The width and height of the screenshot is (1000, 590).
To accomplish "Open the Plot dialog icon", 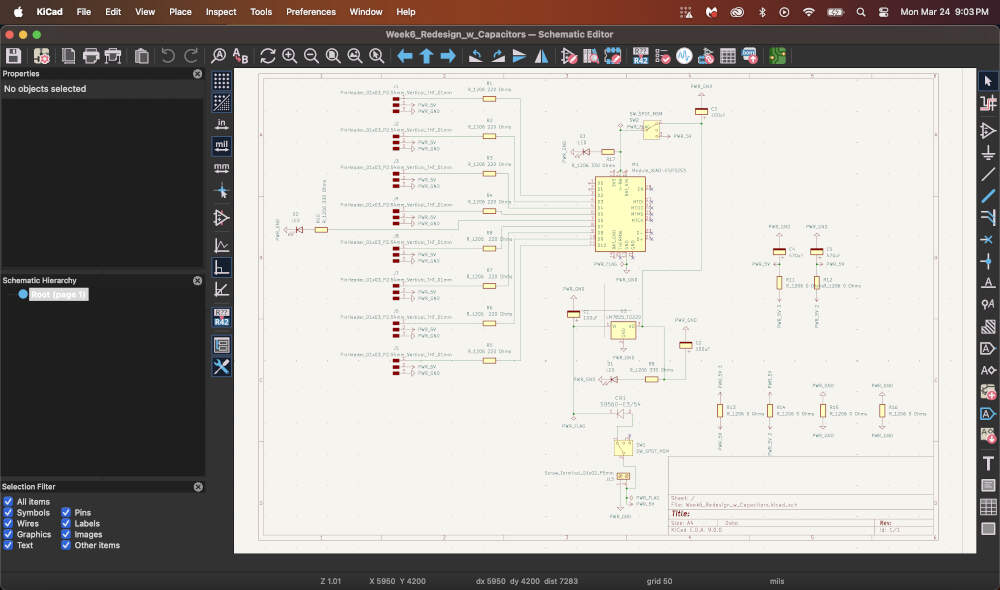I will [x=113, y=56].
